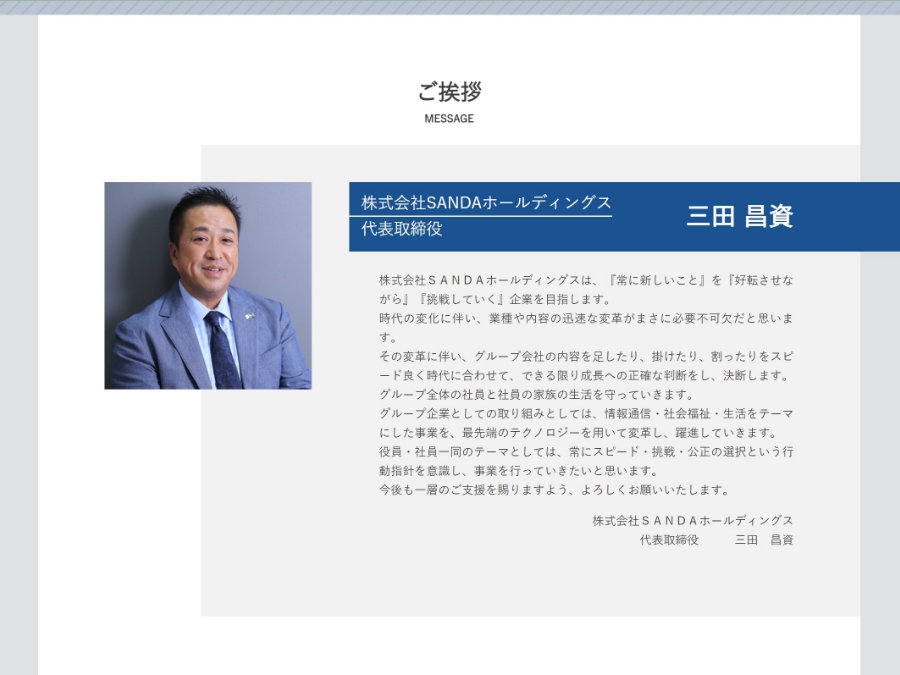Screen dimensions: 900x675
Task: Click the line starting グループ企業としての取り組み
Action: point(586,413)
